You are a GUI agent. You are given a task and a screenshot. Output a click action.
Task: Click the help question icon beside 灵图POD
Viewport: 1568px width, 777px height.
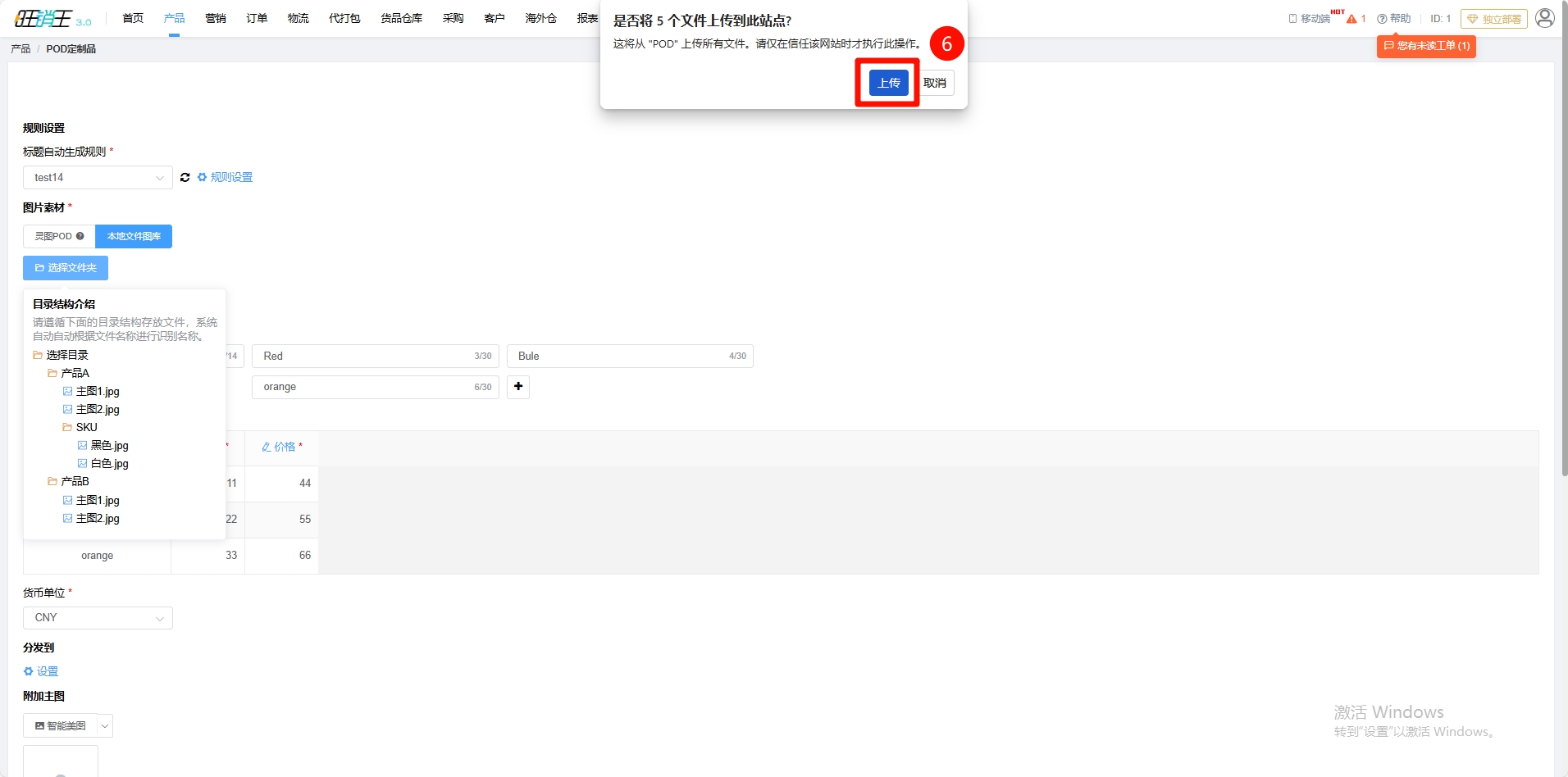(x=80, y=236)
